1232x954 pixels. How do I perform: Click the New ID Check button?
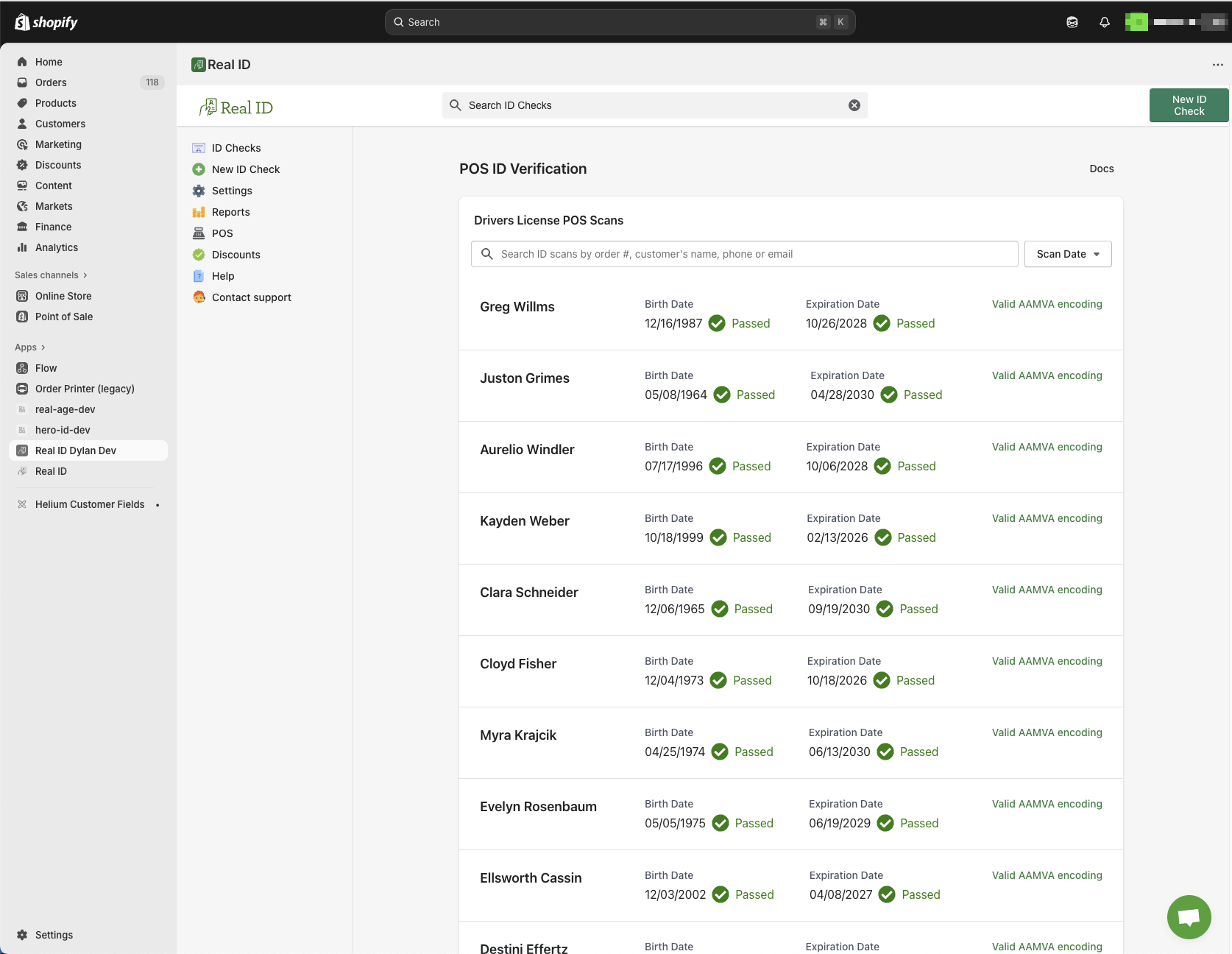tap(1189, 105)
